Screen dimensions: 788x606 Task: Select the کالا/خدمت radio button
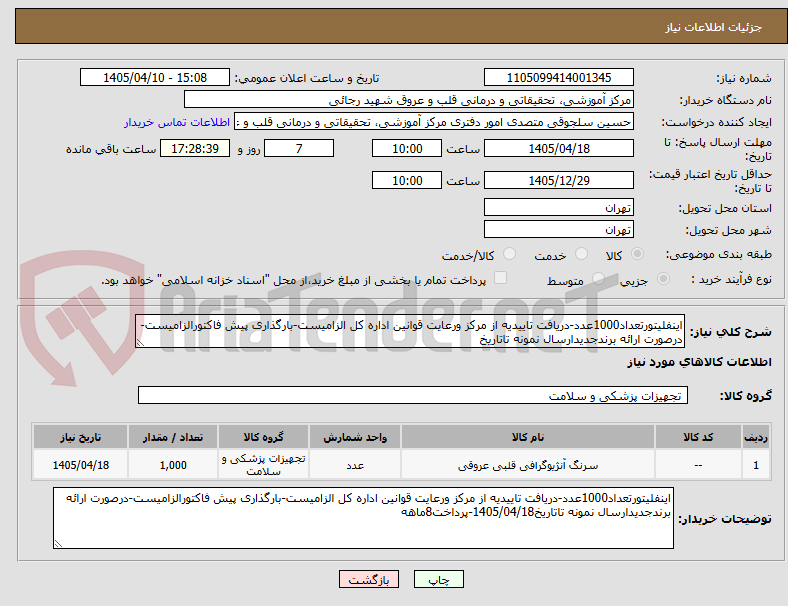(510, 254)
